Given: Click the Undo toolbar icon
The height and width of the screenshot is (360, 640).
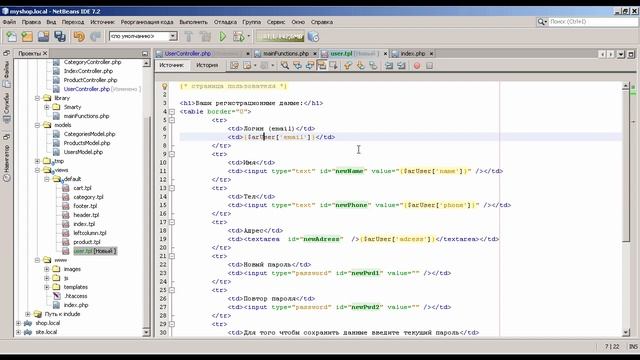Looking at the screenshot, I should (x=79, y=37).
